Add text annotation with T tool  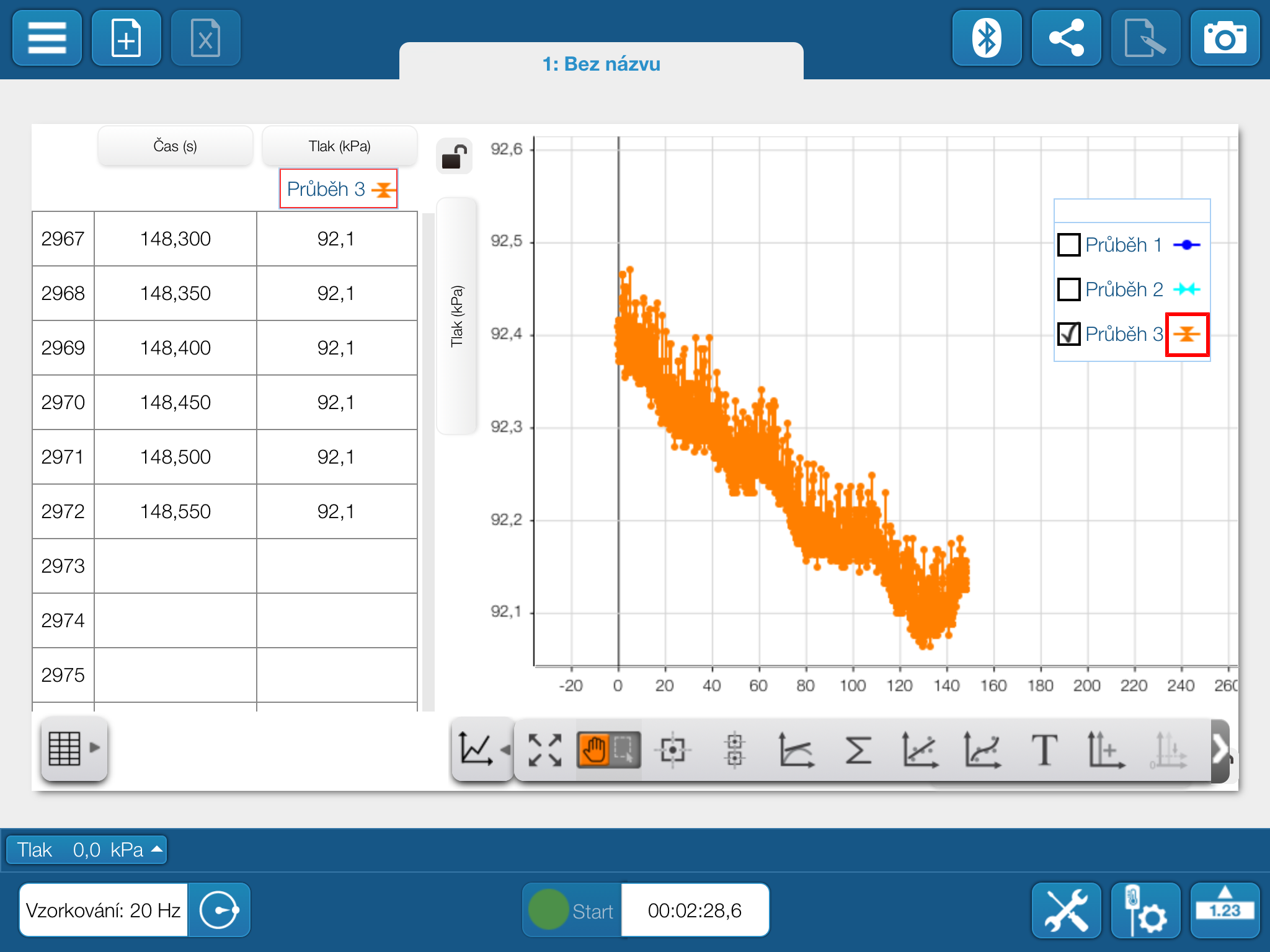click(1044, 750)
